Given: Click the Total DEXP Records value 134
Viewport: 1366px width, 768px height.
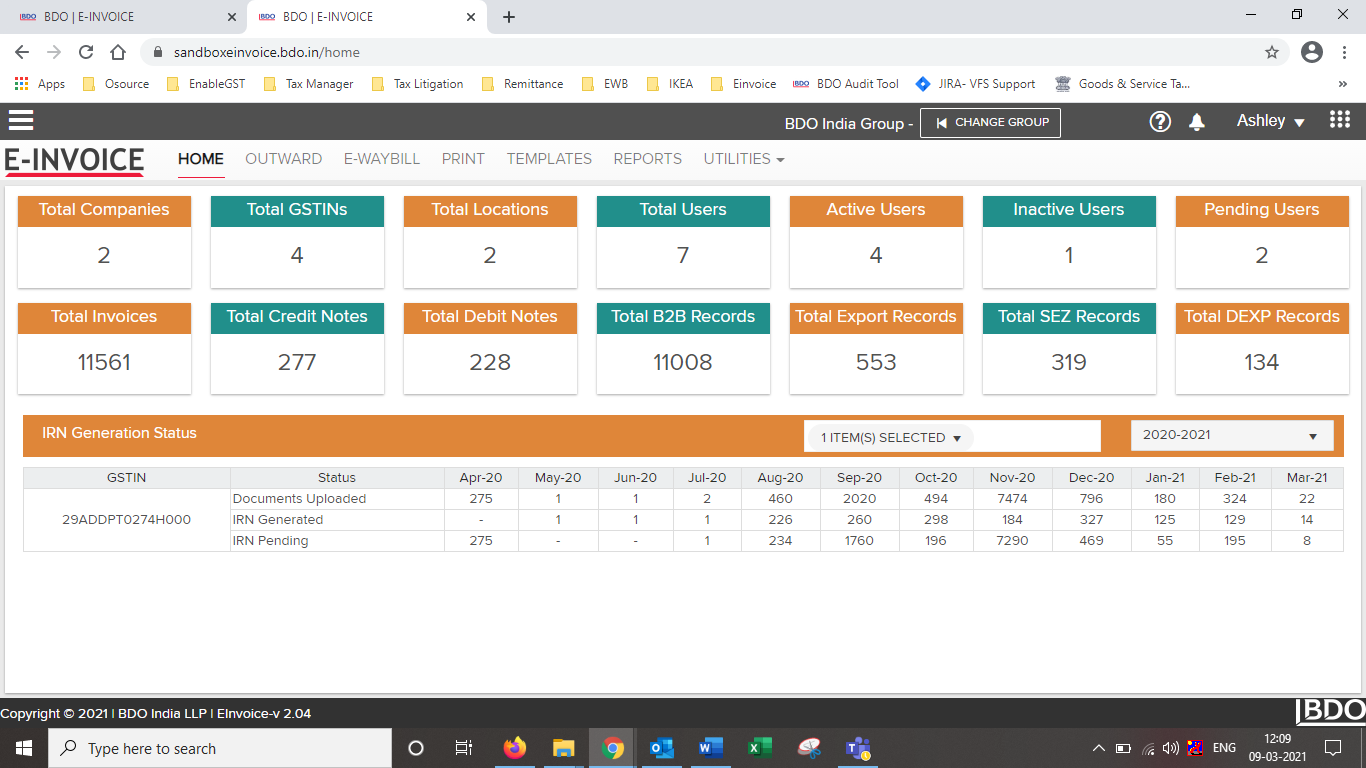Looking at the screenshot, I should [x=1262, y=362].
